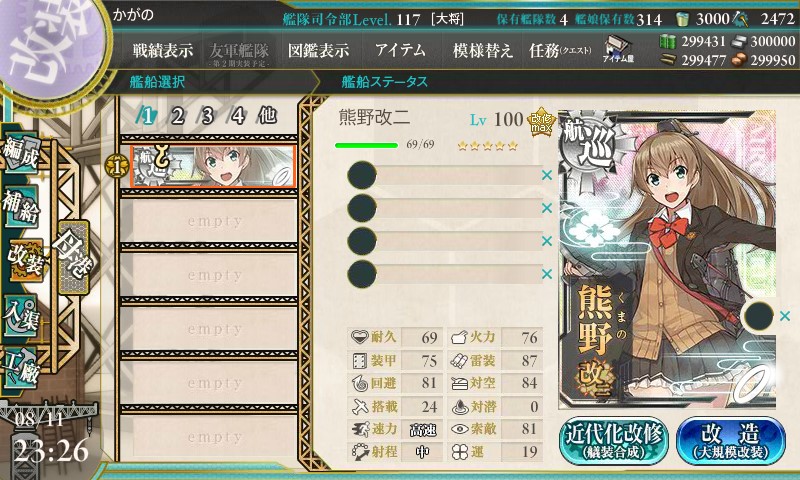The width and height of the screenshot is (800, 480).
Task: Select the 他 other ships tab
Action: click(267, 116)
